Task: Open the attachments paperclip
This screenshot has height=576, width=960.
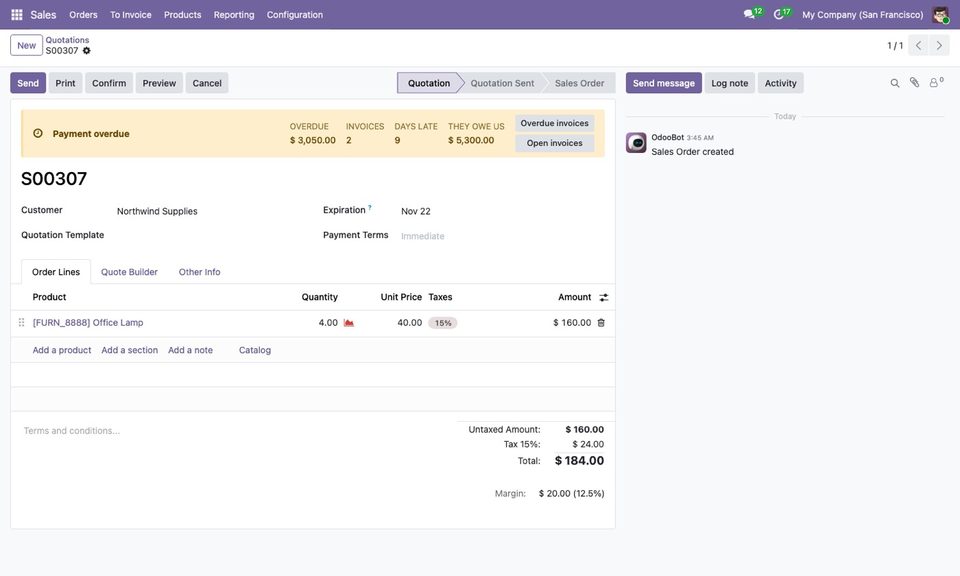Action: pyautogui.click(x=914, y=83)
